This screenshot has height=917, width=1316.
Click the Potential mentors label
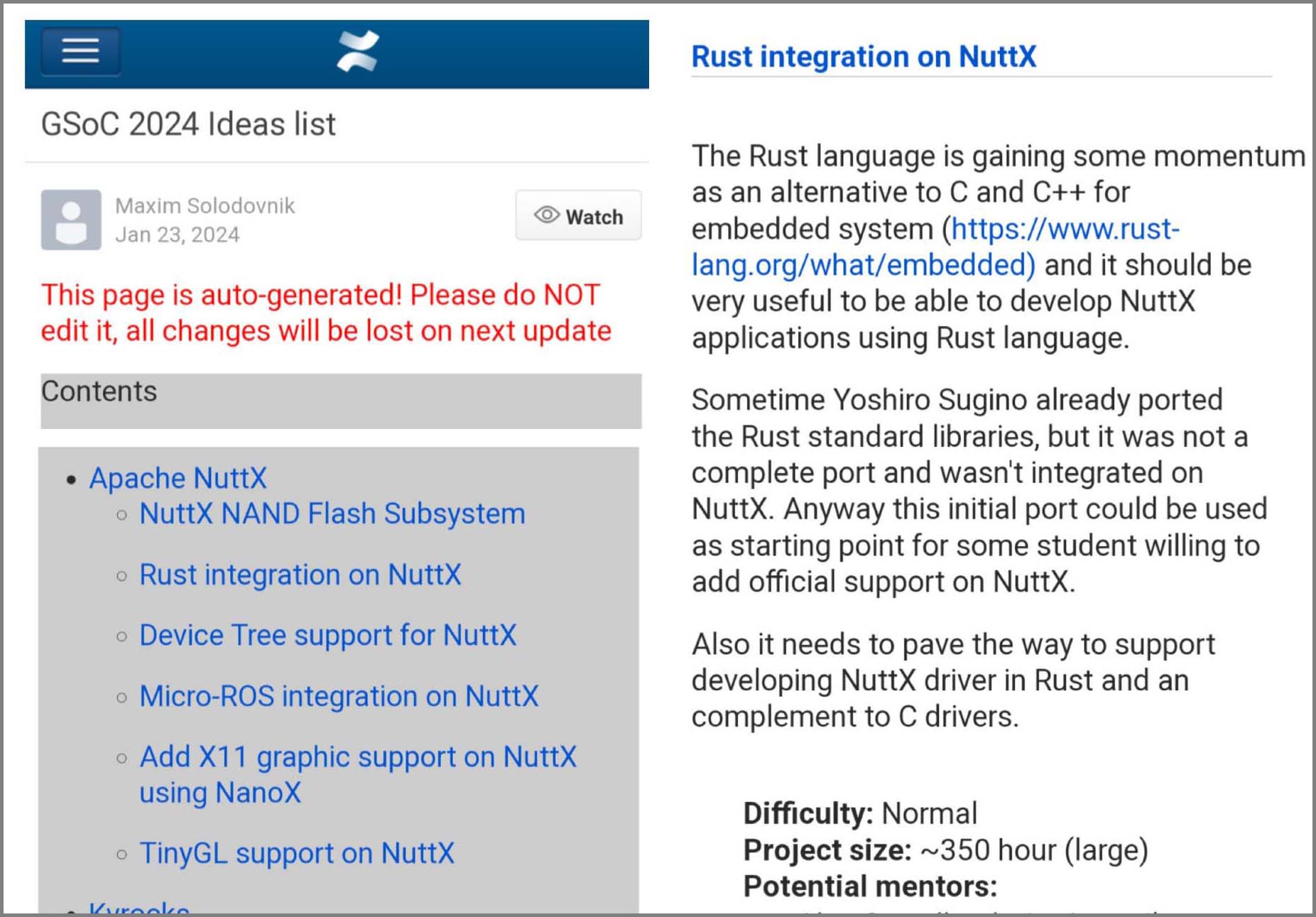coord(870,886)
